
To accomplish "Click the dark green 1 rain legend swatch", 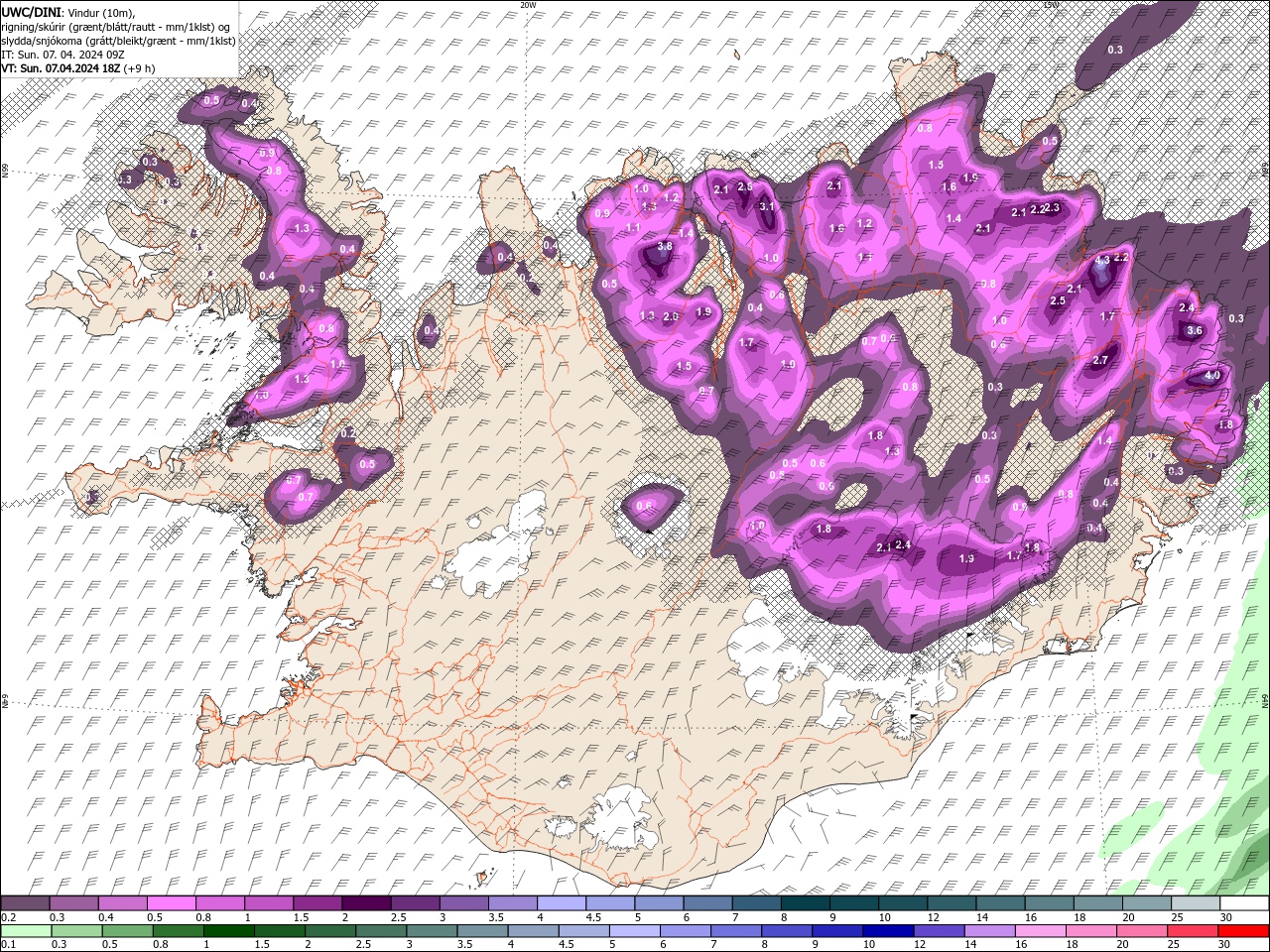I will pyautogui.click(x=228, y=931).
